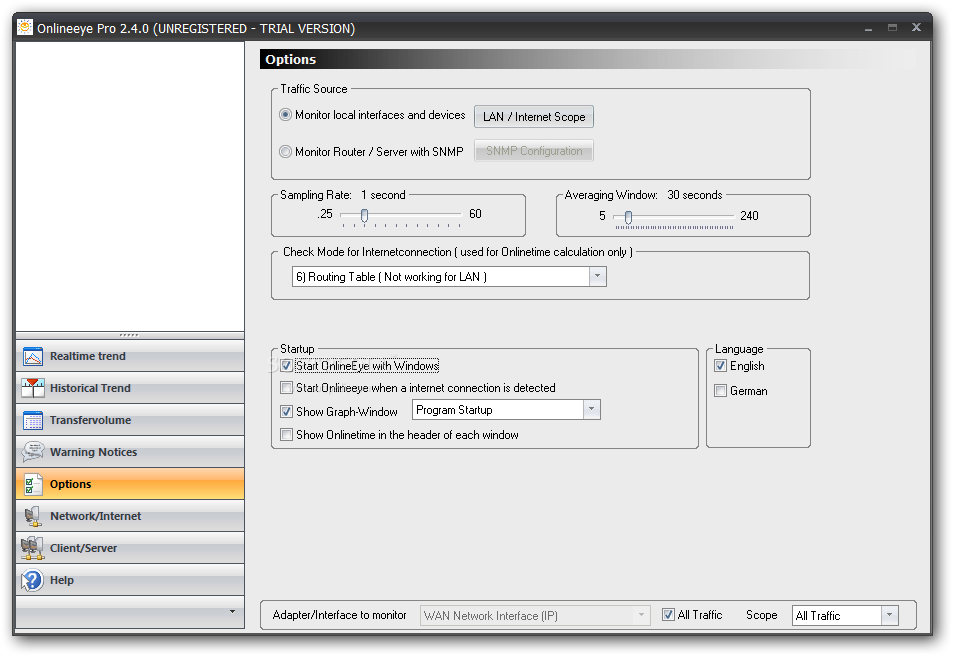The width and height of the screenshot is (953, 656).
Task: Click the Help question mark icon
Action: coord(33,580)
